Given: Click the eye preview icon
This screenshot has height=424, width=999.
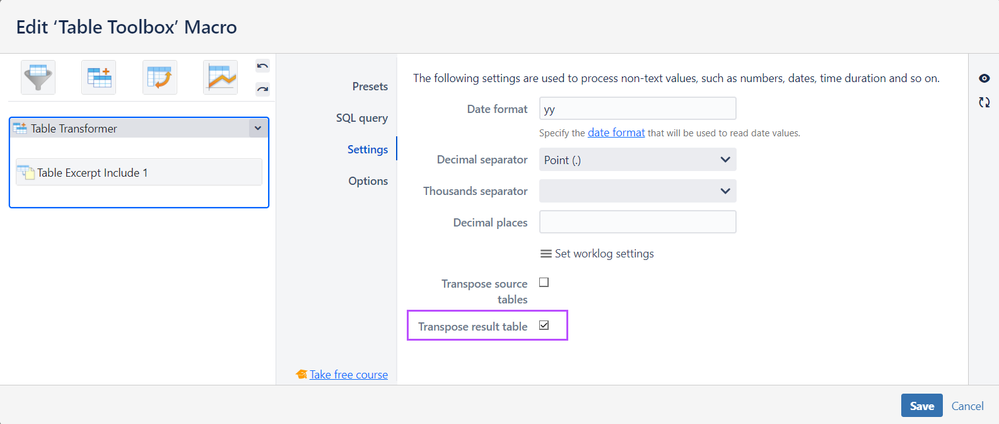Looking at the screenshot, I should (x=985, y=78).
